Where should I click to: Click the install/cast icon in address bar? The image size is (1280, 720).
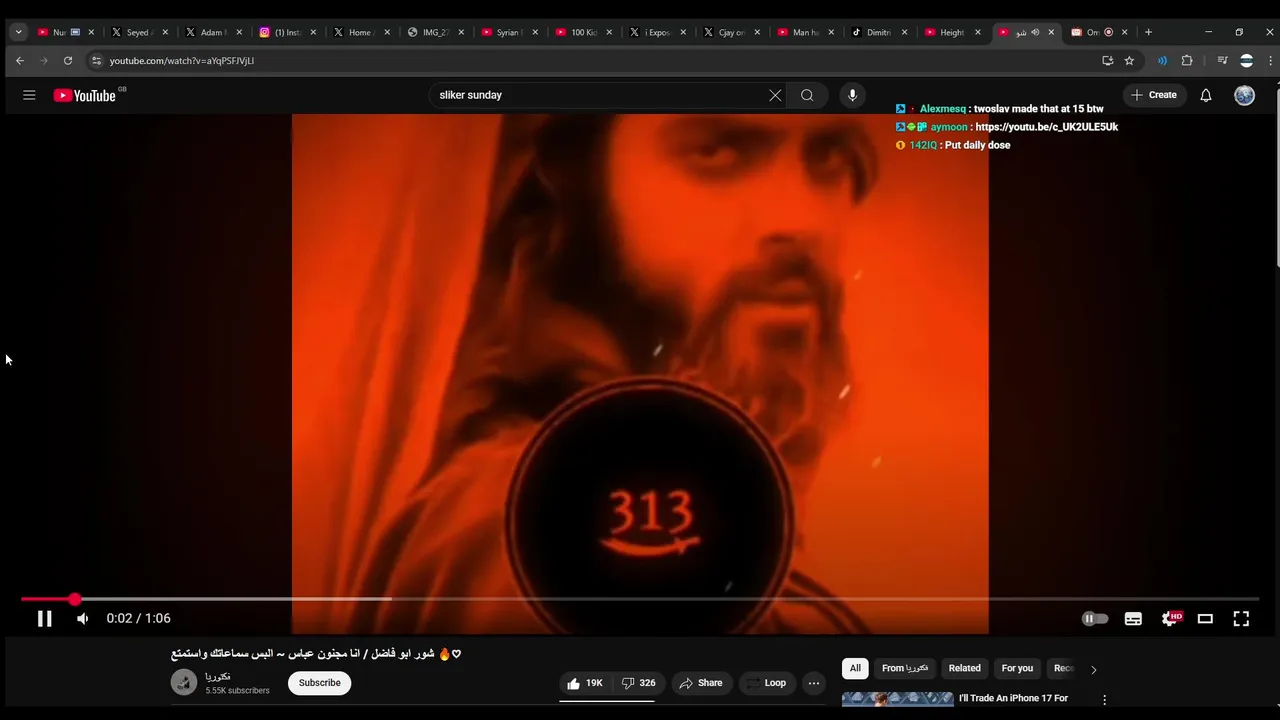1107,61
